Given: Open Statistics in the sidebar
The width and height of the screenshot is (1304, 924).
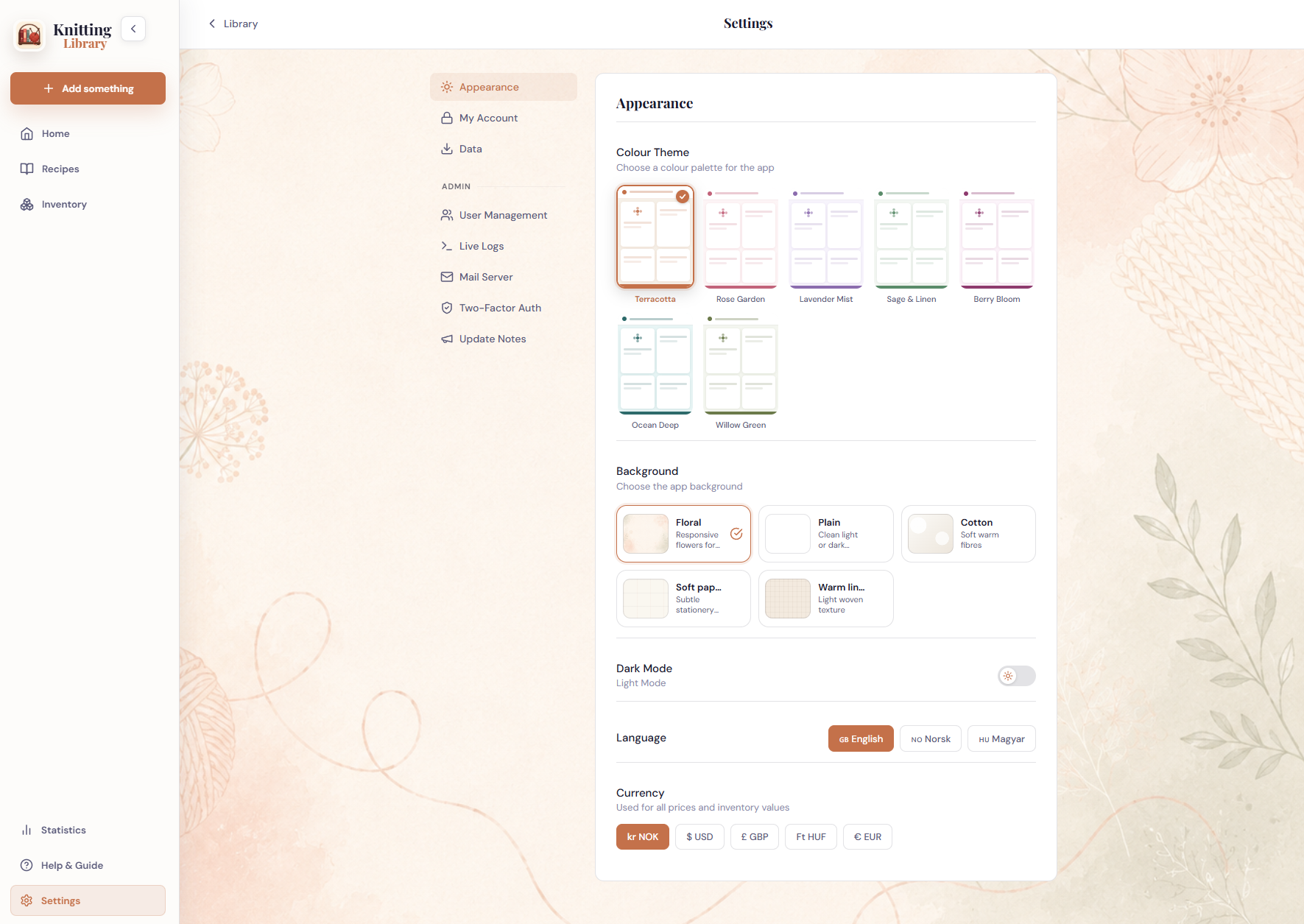Looking at the screenshot, I should 88,830.
